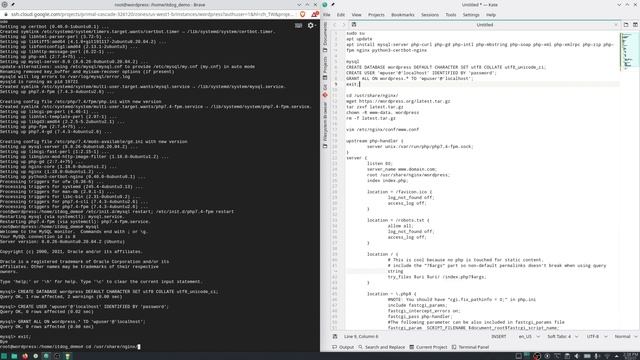The width and height of the screenshot is (640, 360).
Task: Click the Brave address bar URL
Action: click(x=151, y=14)
